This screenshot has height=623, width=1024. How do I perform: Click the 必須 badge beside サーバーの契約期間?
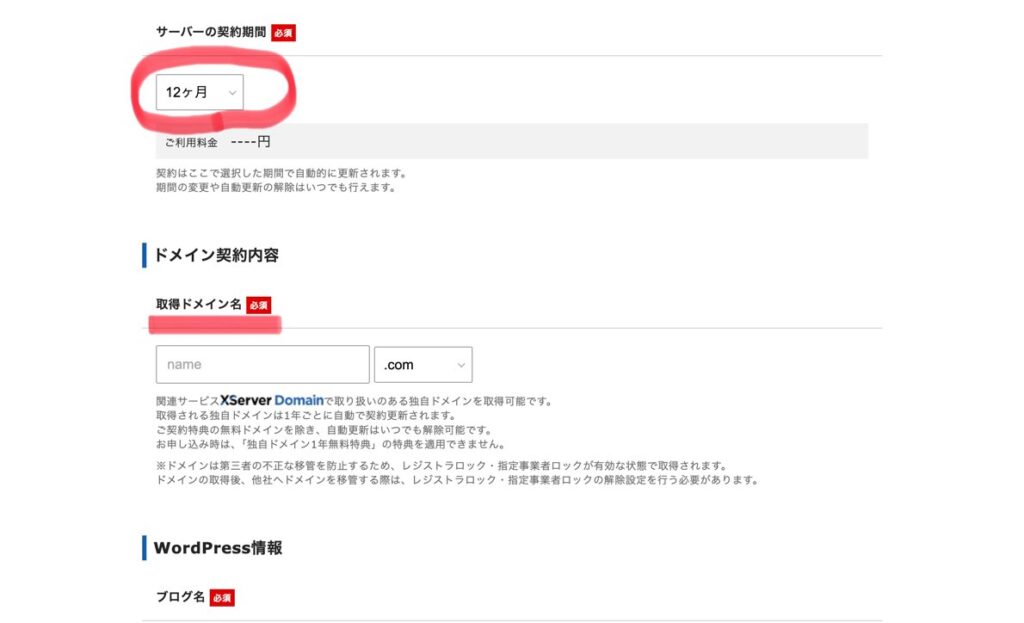[283, 33]
